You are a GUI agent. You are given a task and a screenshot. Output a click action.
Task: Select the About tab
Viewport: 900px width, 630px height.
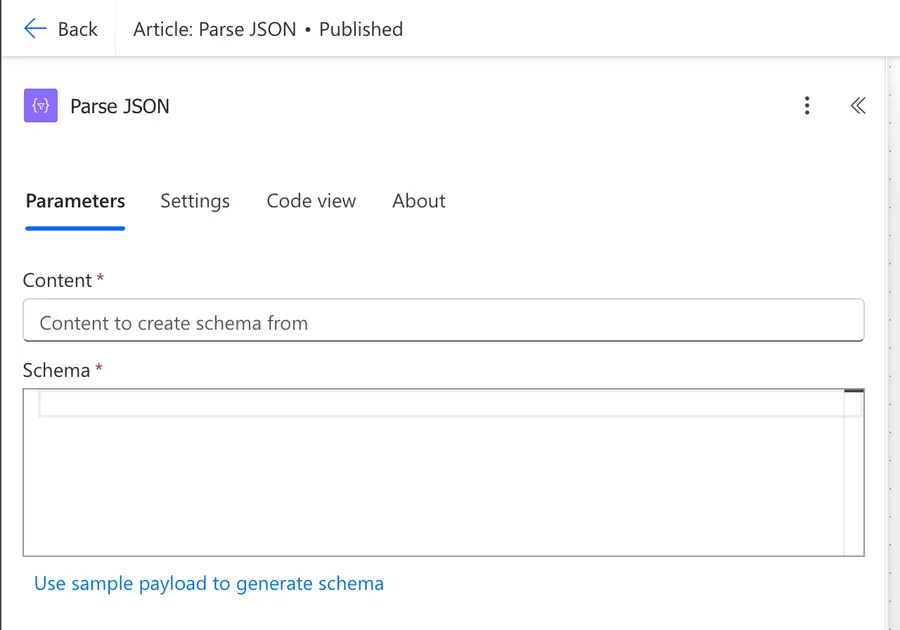(418, 201)
